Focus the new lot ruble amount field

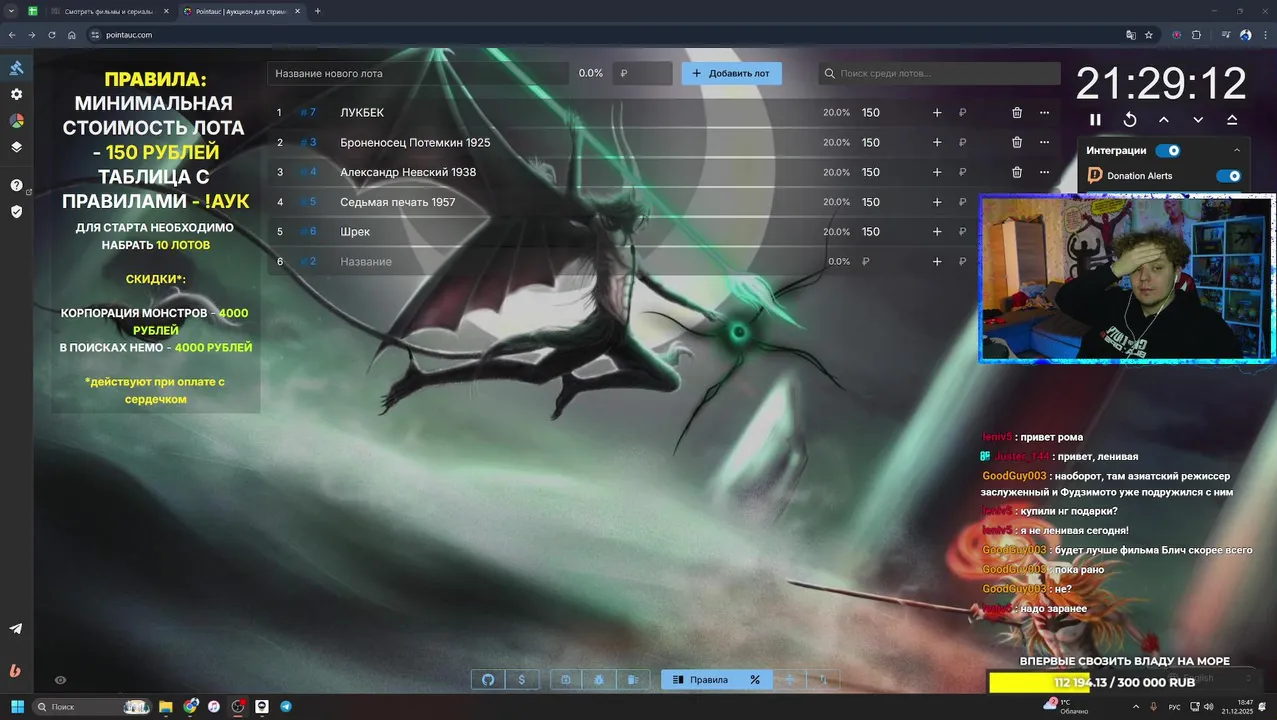pyautogui.click(x=641, y=73)
